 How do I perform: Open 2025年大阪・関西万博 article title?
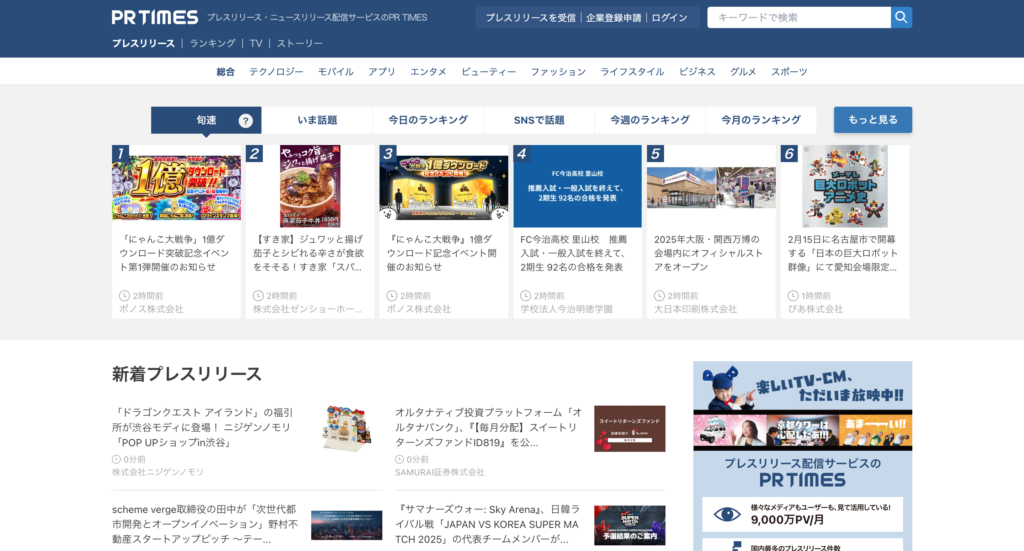[709, 253]
